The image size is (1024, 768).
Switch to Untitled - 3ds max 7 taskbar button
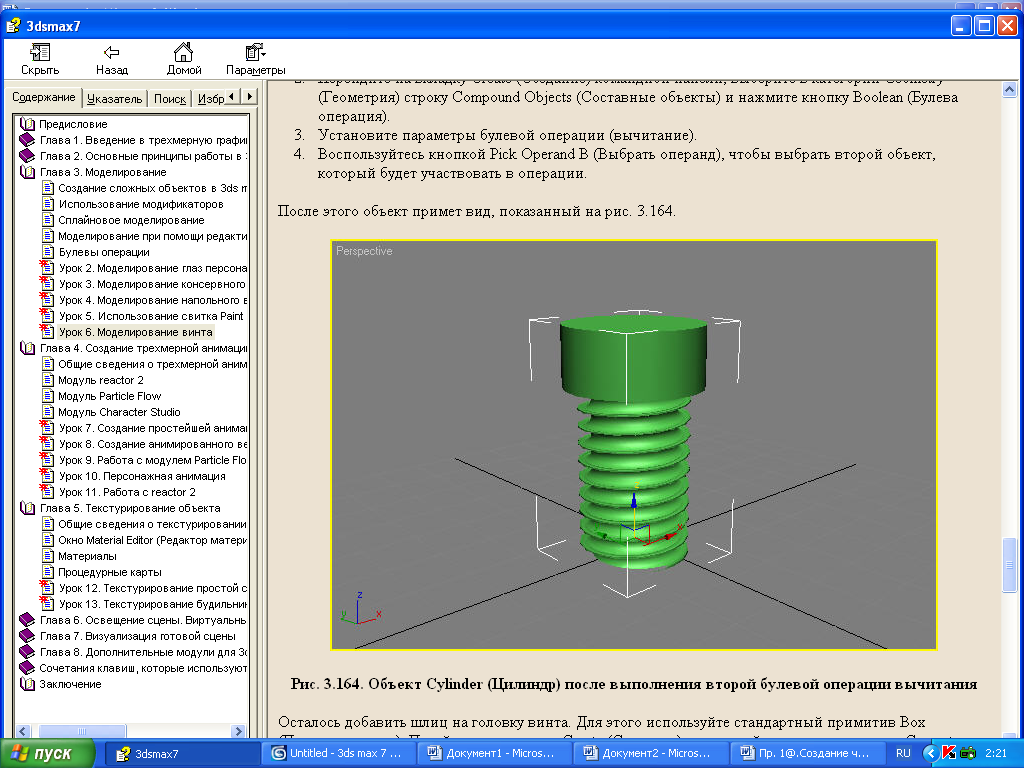tap(338, 753)
